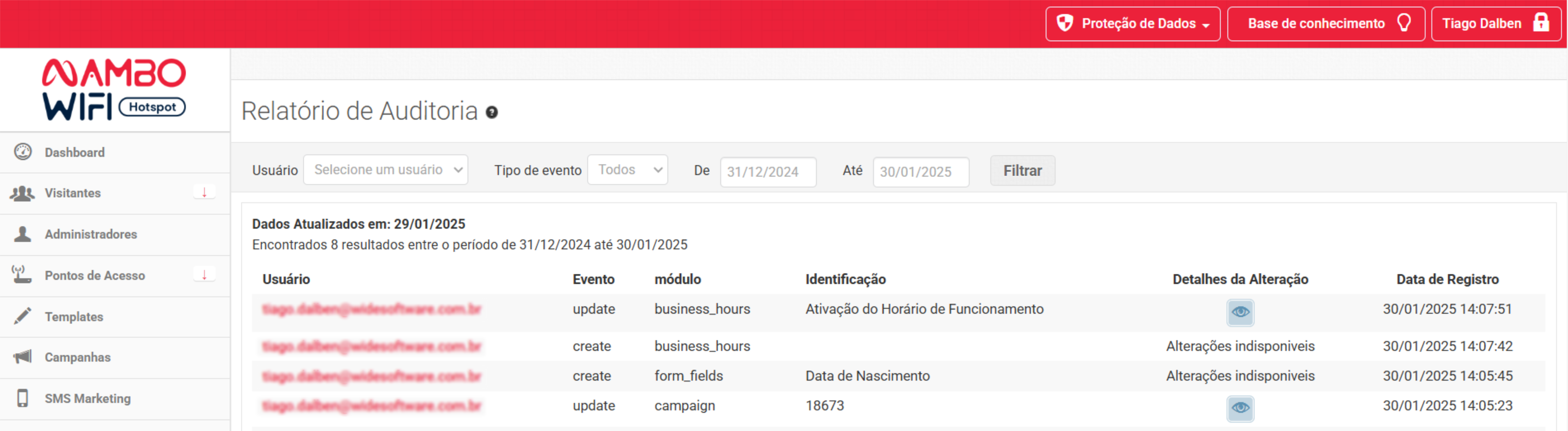Click the De start date field
This screenshot has height=431, width=1568.
tap(767, 172)
